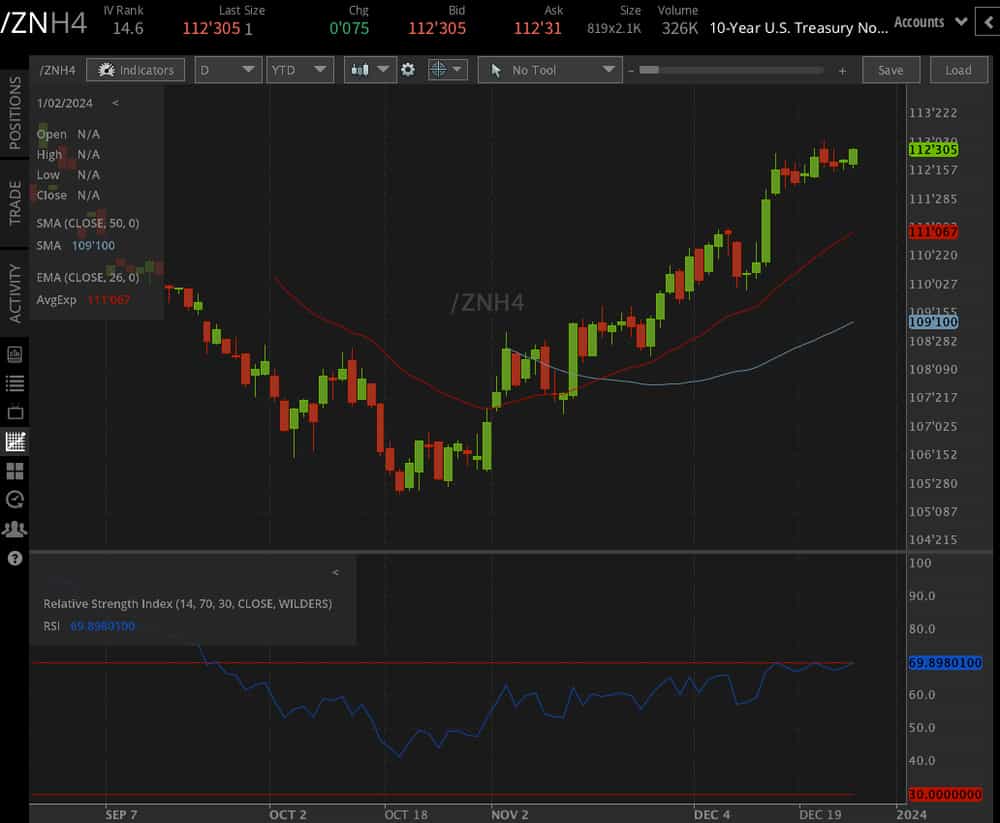Switch to the TRADE tab

(14, 202)
